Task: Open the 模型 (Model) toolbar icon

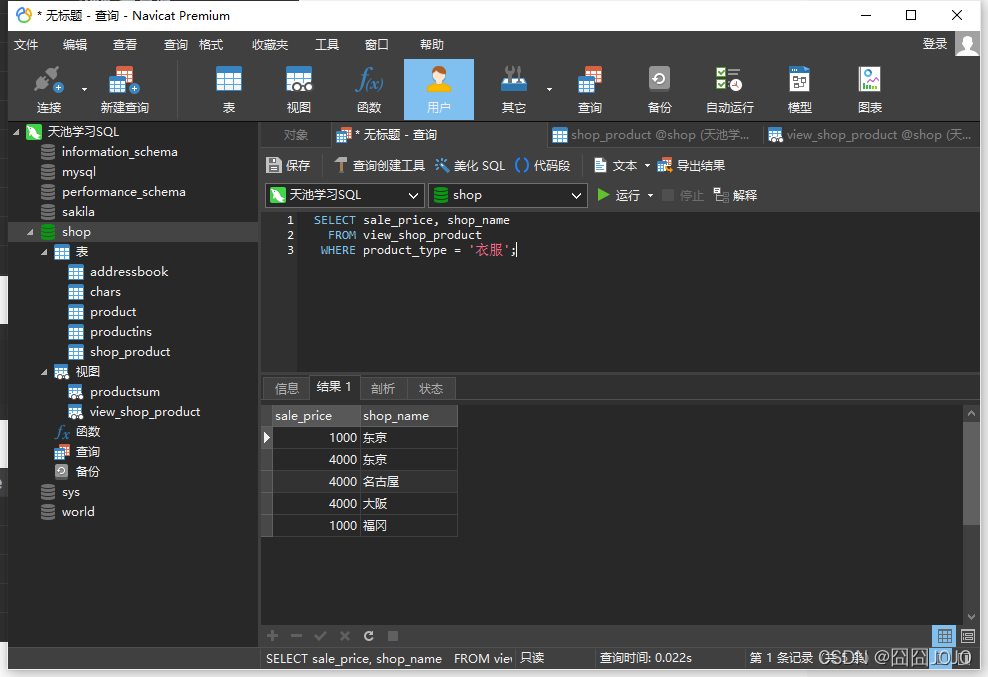Action: [x=800, y=90]
